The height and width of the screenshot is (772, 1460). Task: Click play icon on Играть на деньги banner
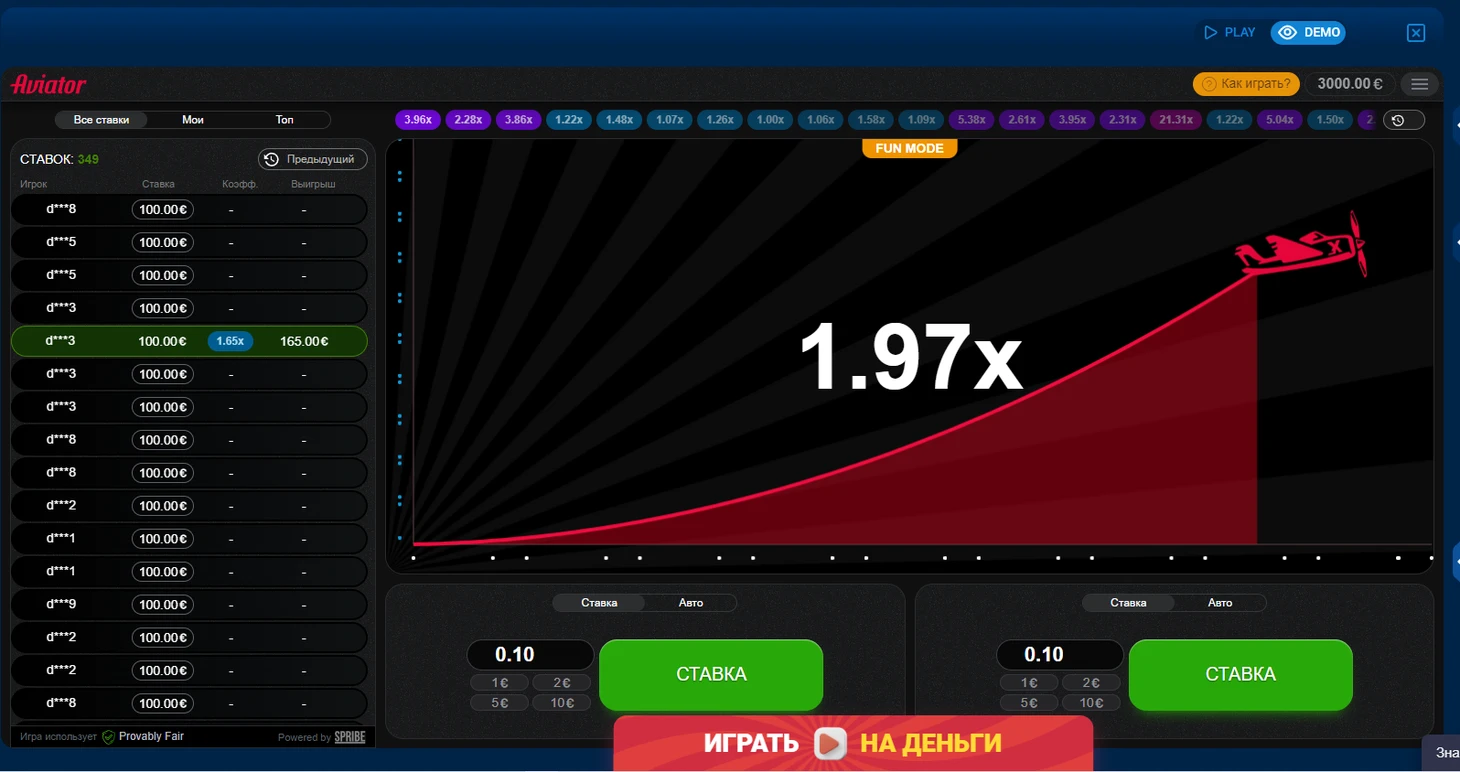point(830,744)
